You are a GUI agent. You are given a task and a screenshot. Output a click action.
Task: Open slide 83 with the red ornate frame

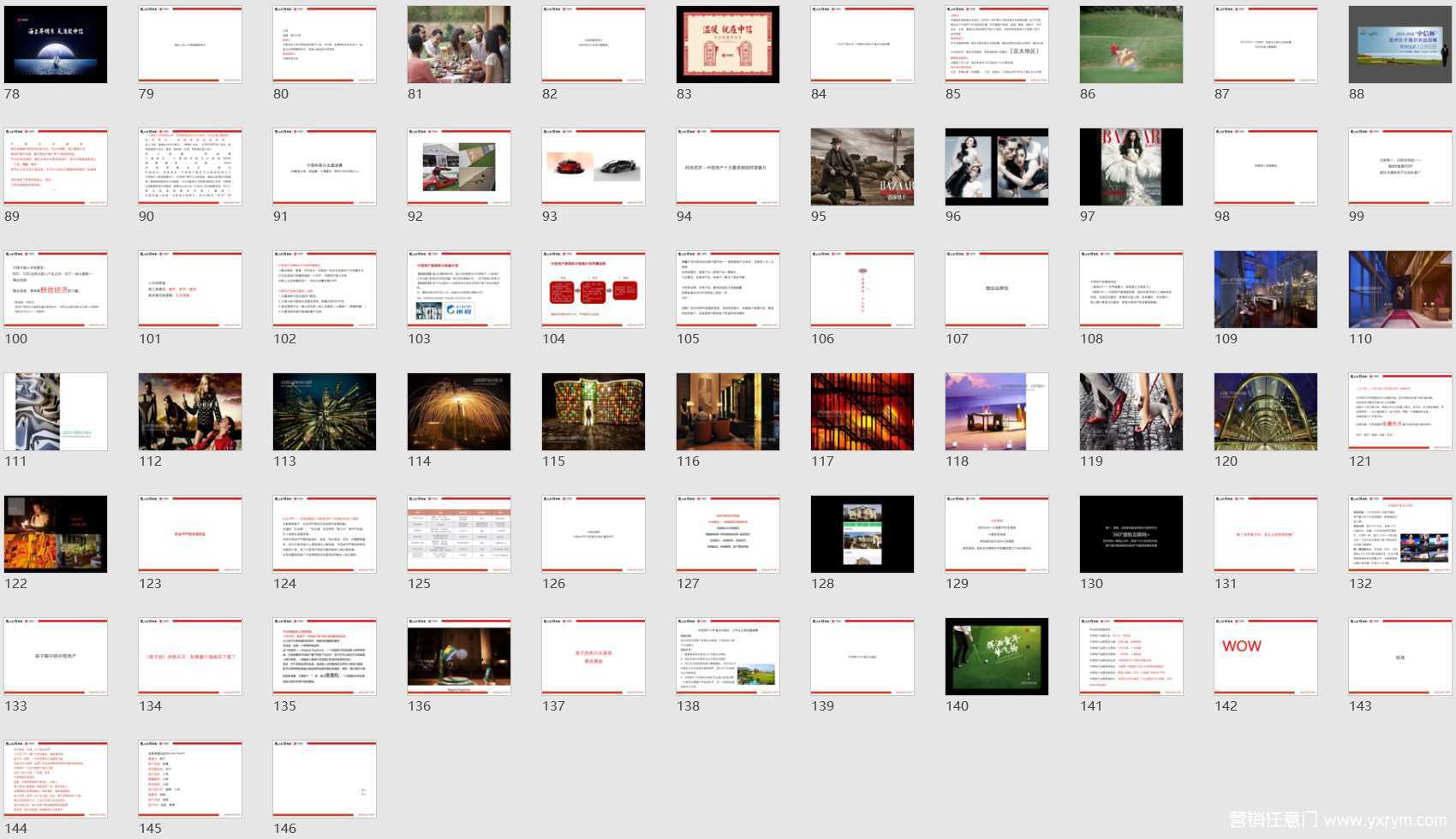(x=728, y=45)
